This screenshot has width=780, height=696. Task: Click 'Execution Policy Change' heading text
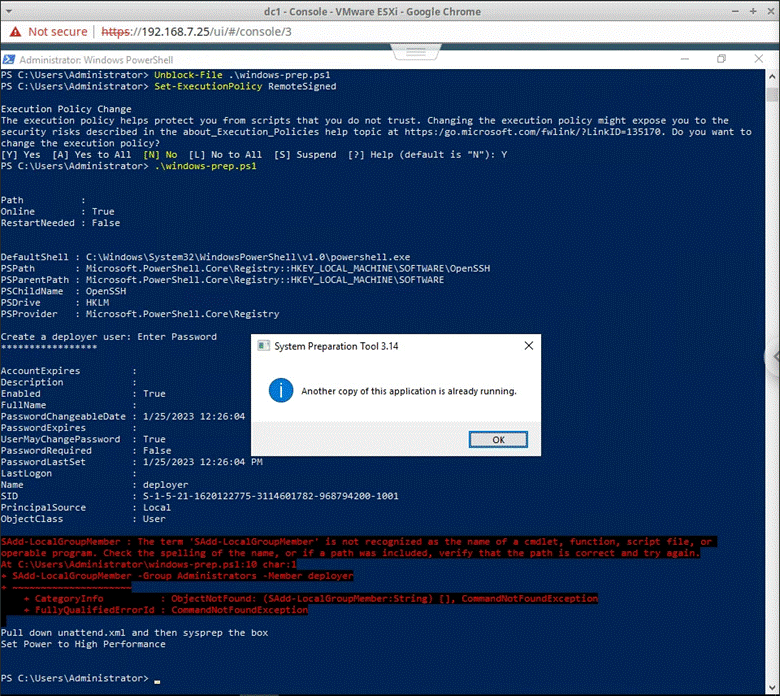coord(66,109)
